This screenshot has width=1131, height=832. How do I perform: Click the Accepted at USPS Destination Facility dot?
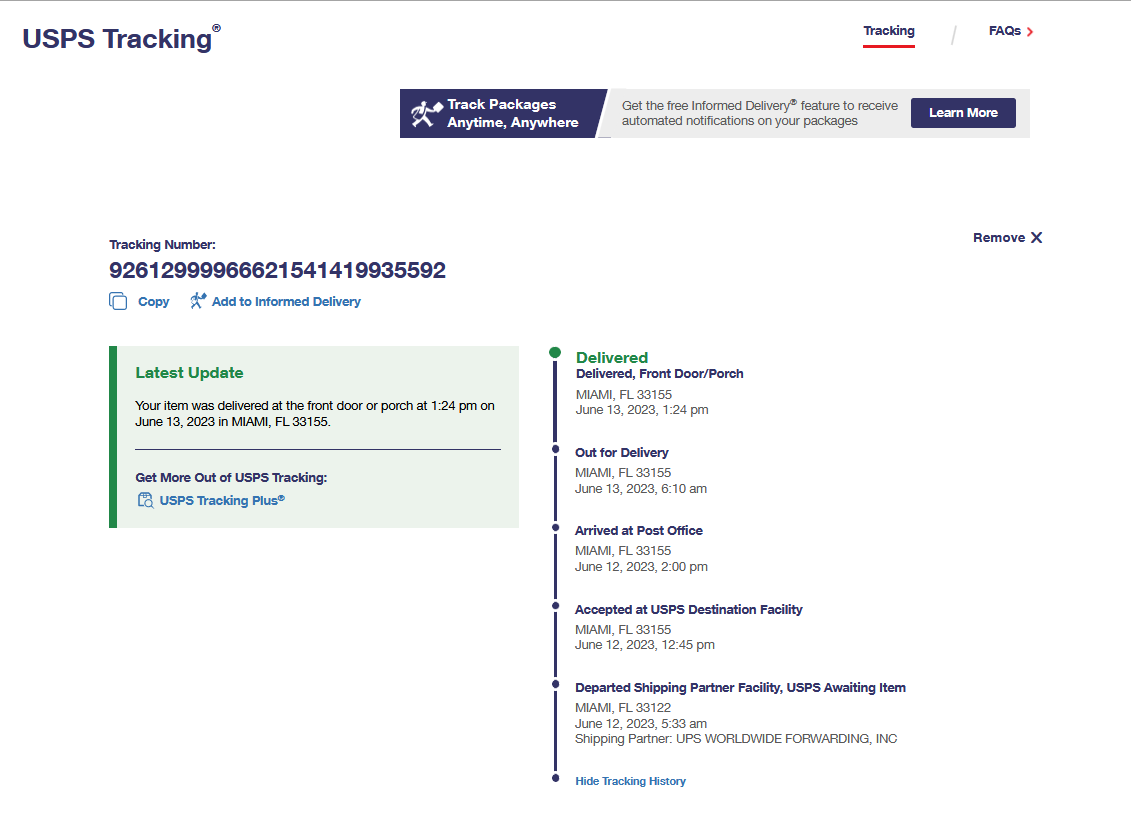(555, 604)
